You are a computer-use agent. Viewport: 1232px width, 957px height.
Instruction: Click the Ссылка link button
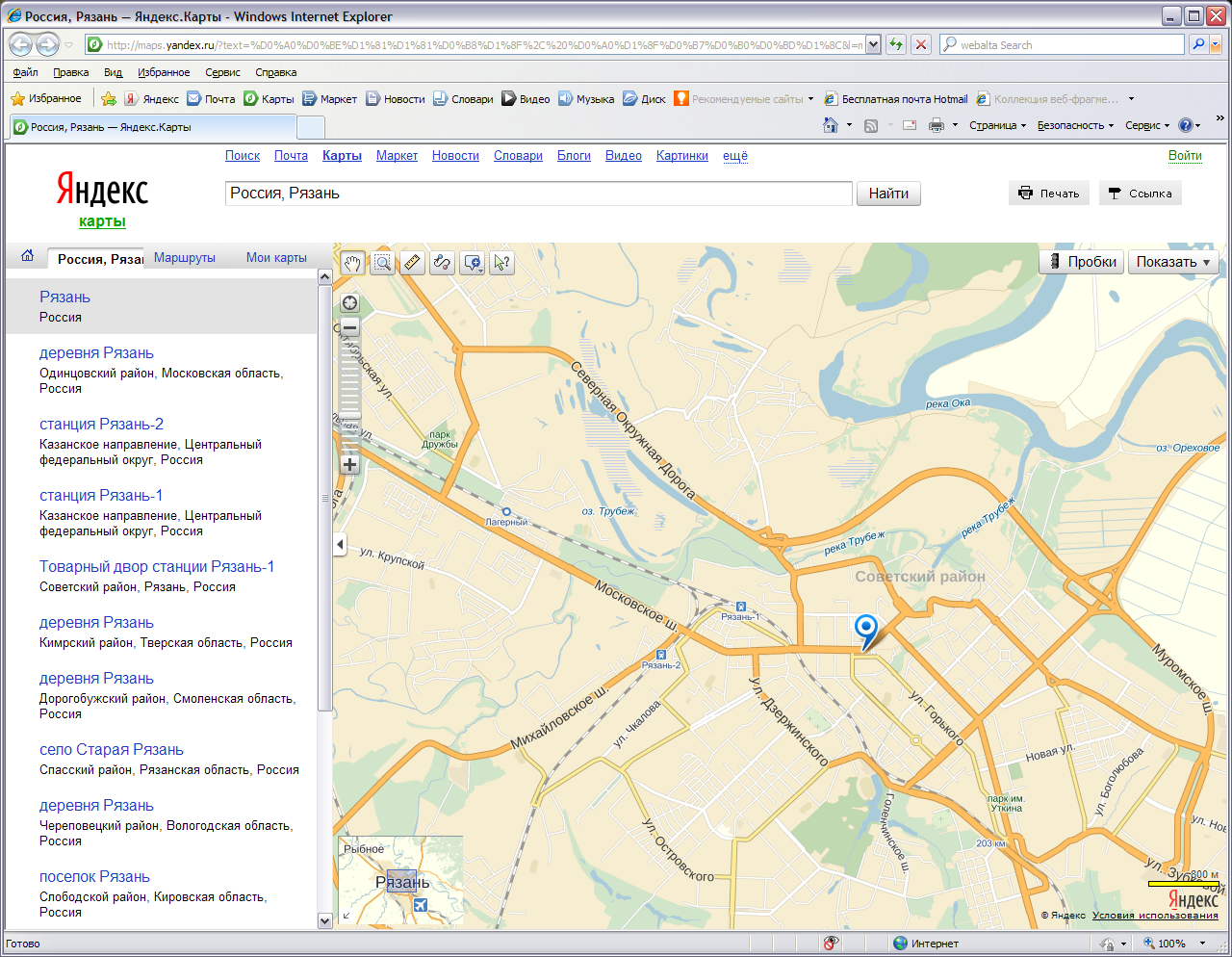click(x=1140, y=194)
